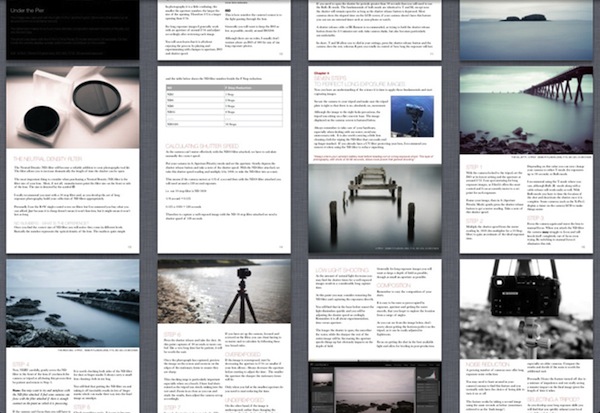Viewport: 600px width, 413px height.
Task: Click the 'SEVEN STEPS TO PERFECT LONG EXPOSURE IMAGES' heading
Action: tap(359, 81)
